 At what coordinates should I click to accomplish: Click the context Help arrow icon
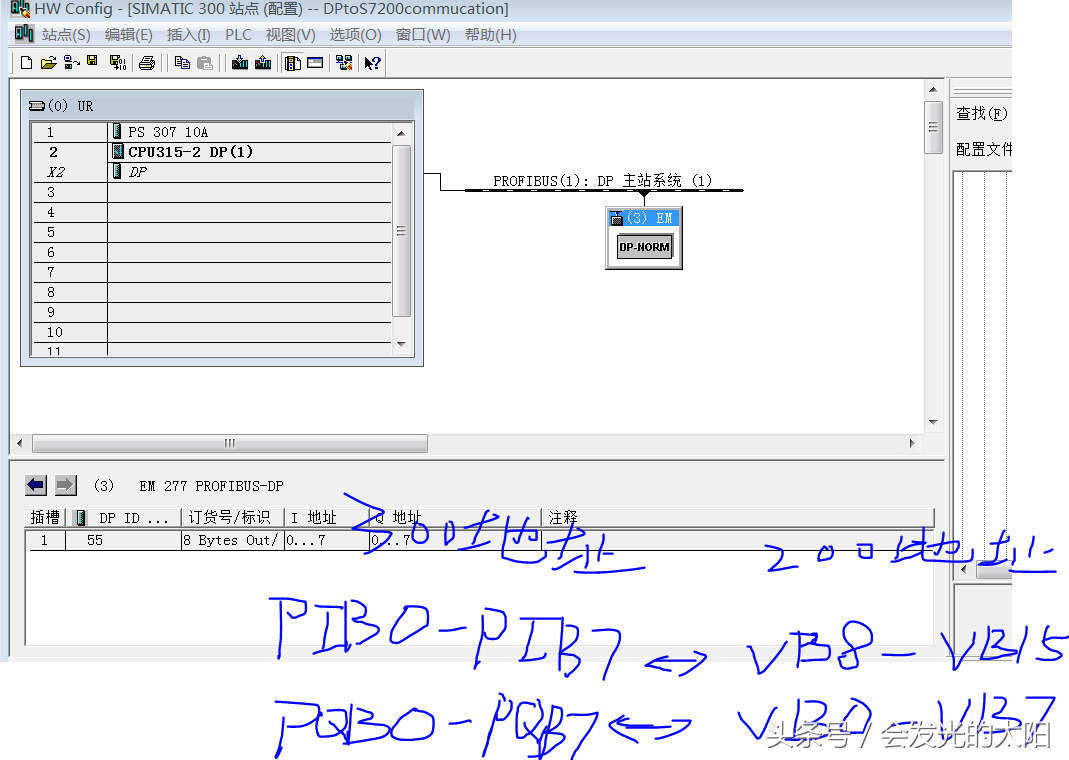coord(372,63)
